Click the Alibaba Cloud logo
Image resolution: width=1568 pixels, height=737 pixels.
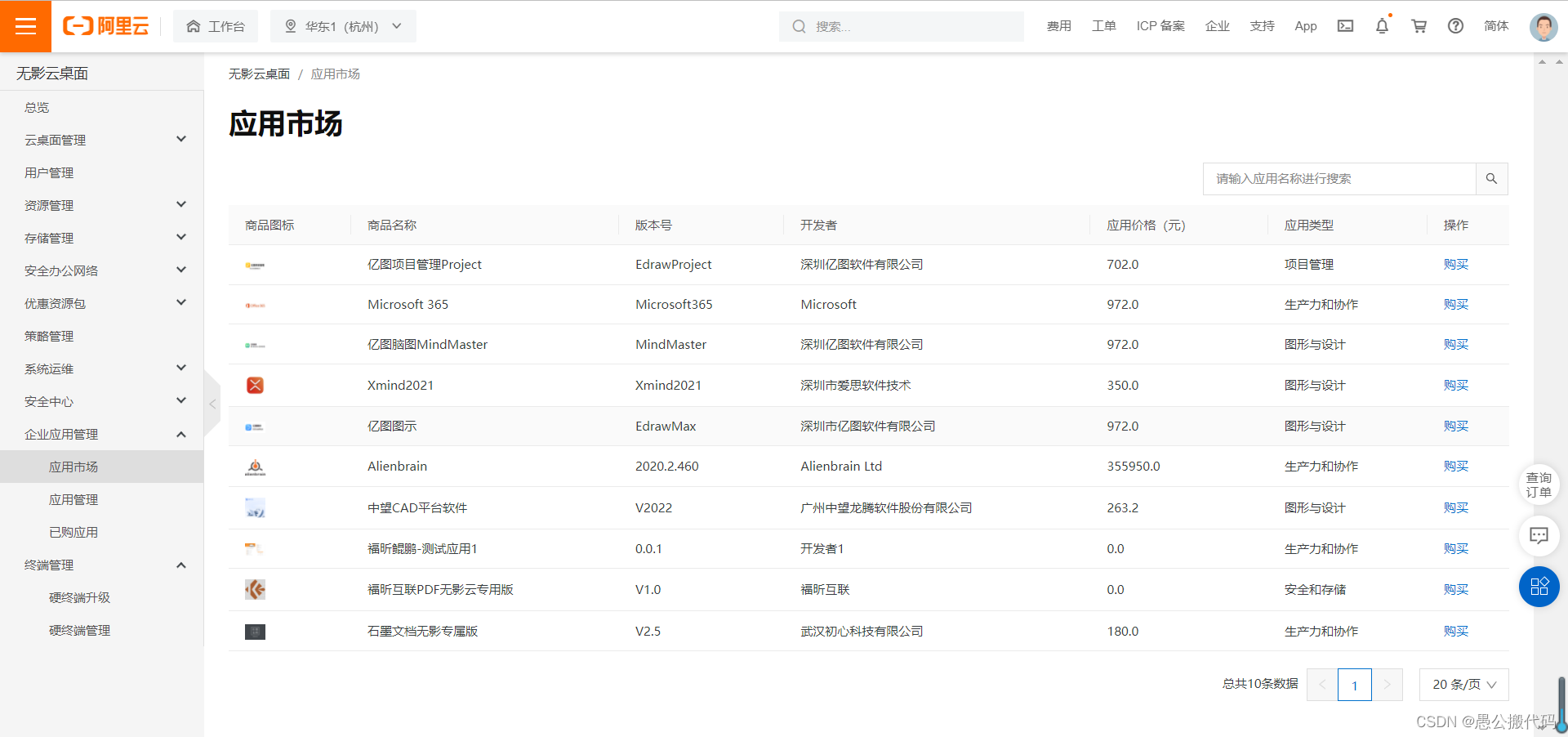click(106, 26)
